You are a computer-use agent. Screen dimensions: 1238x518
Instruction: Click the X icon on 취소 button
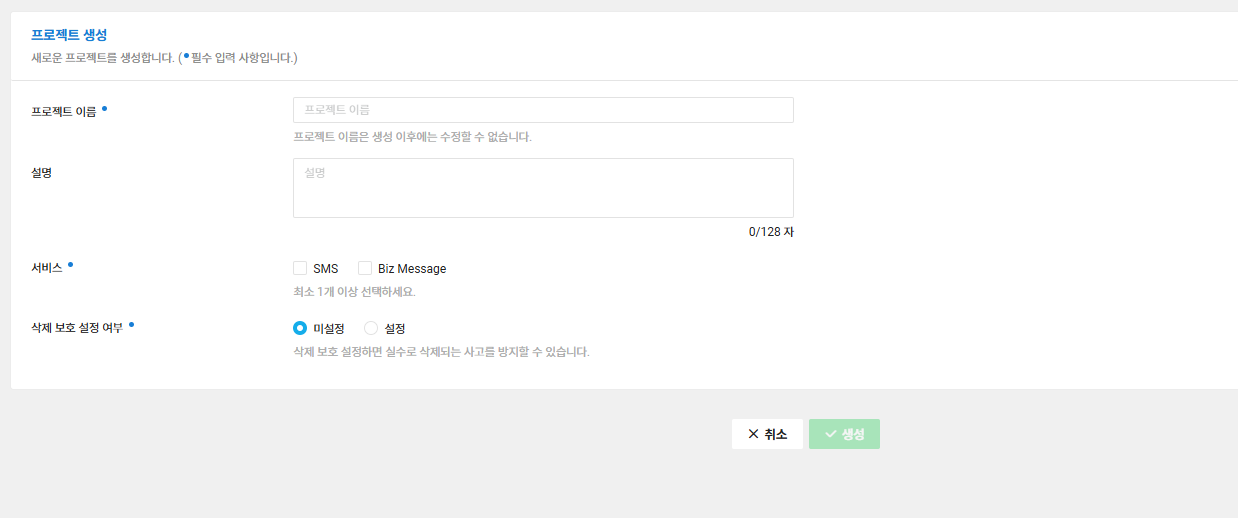pos(753,434)
